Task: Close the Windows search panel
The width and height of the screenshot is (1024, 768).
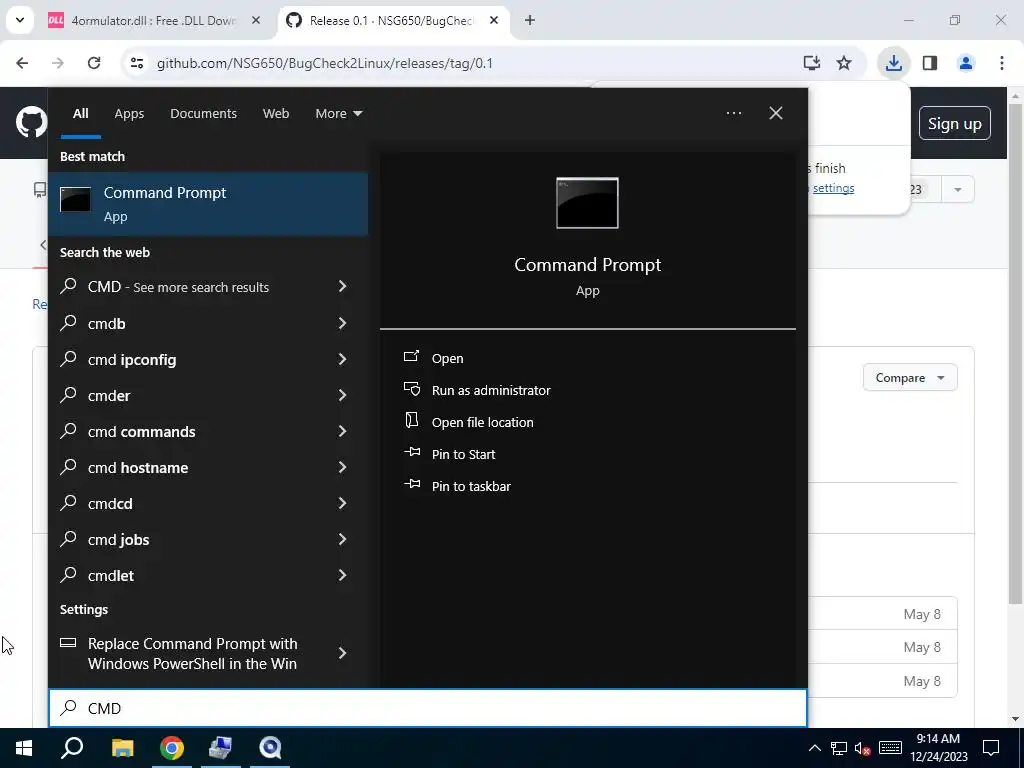Action: pos(775,113)
